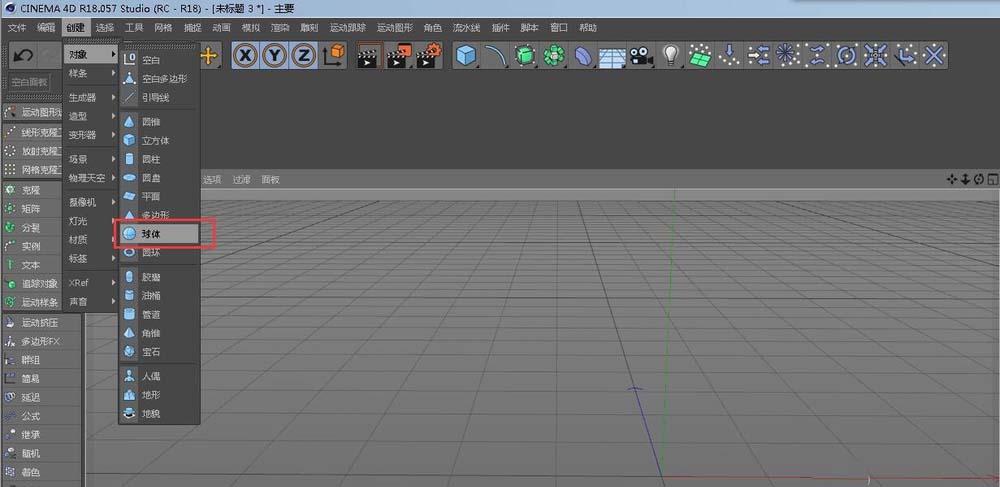Image resolution: width=1000 pixels, height=487 pixels.
Task: Click the purple bend deformer icon
Action: tap(583, 56)
